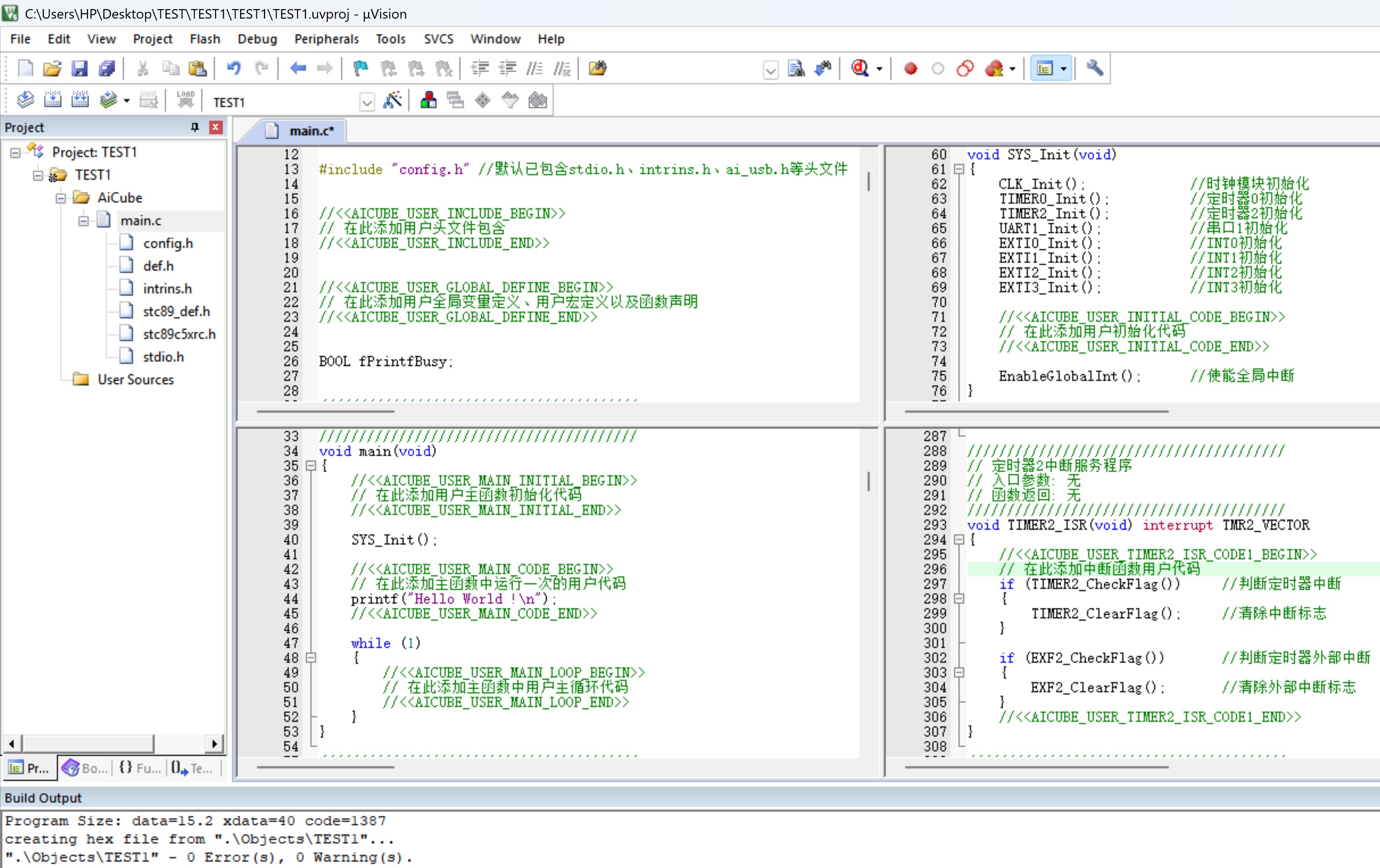
Task: Open the Flash menu
Action: tap(205, 39)
